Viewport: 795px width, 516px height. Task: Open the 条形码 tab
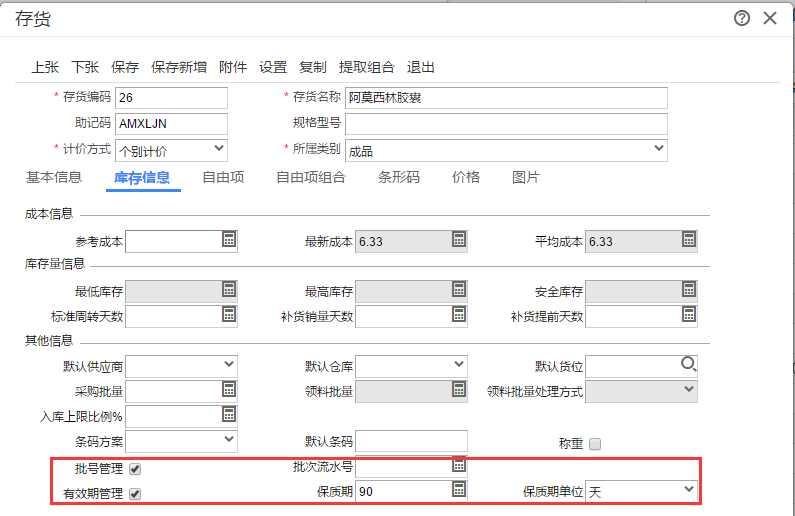pyautogui.click(x=399, y=177)
